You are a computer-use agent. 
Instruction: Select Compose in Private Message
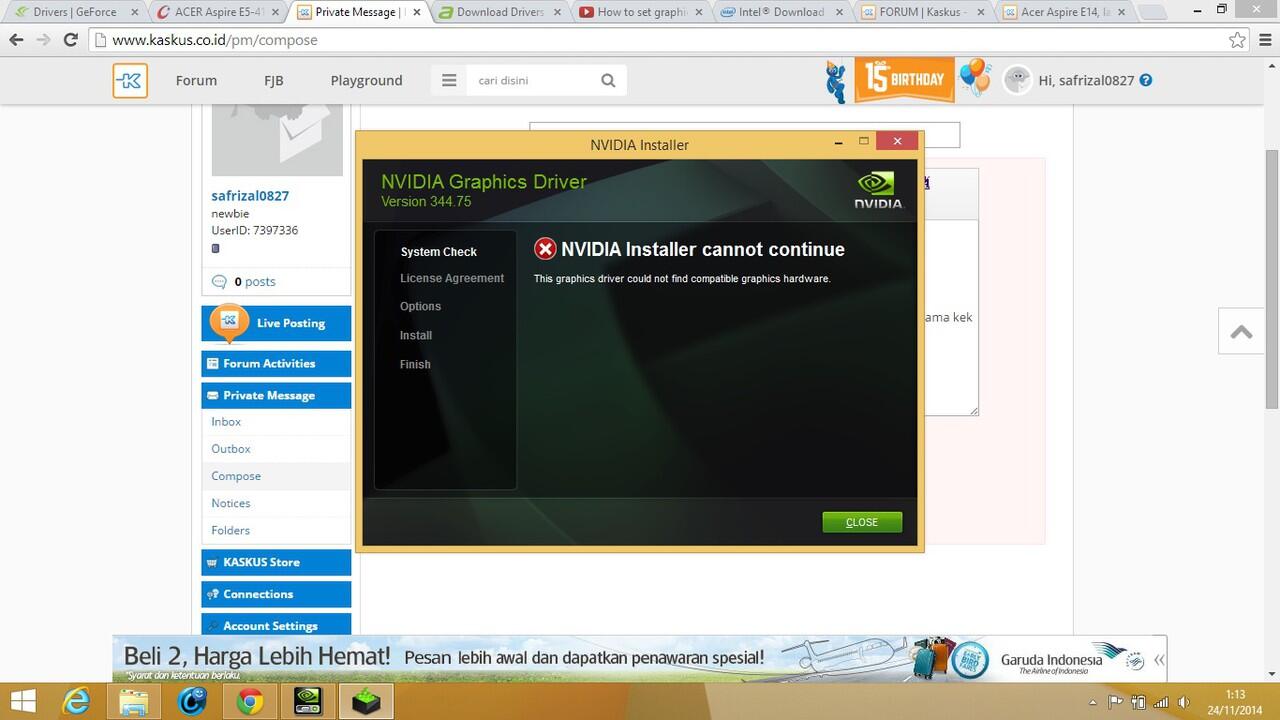pos(236,476)
